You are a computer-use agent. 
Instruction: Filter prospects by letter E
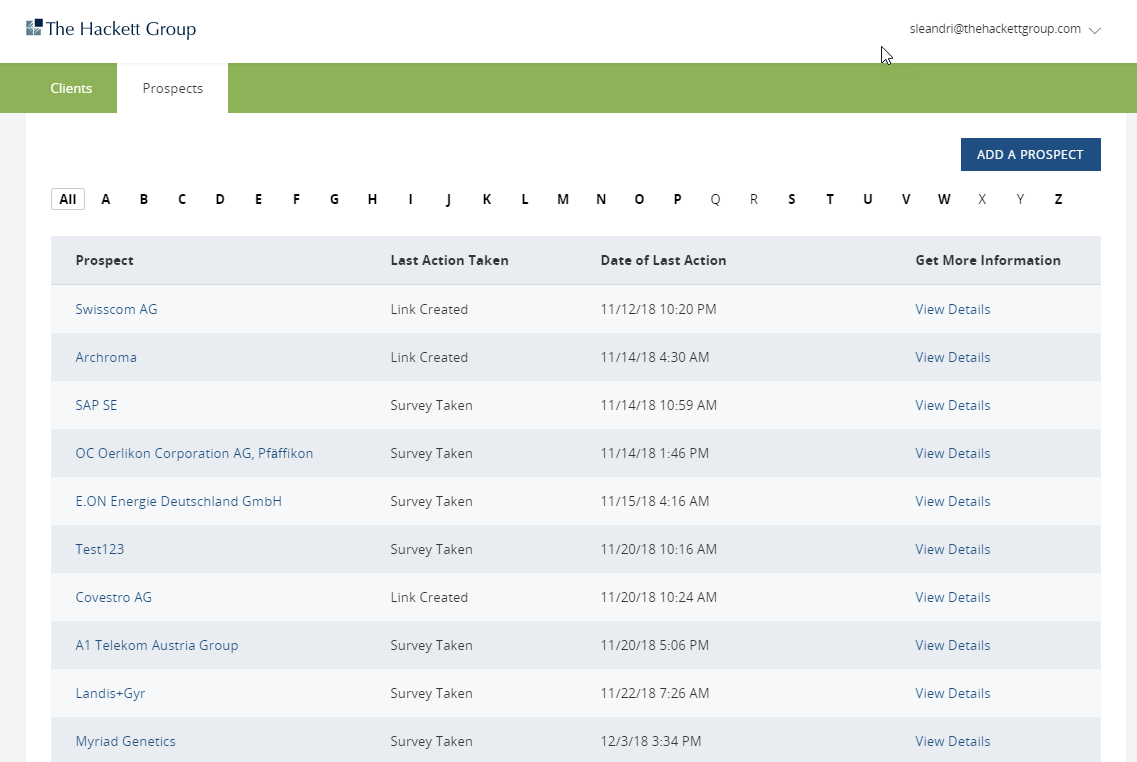pos(258,199)
